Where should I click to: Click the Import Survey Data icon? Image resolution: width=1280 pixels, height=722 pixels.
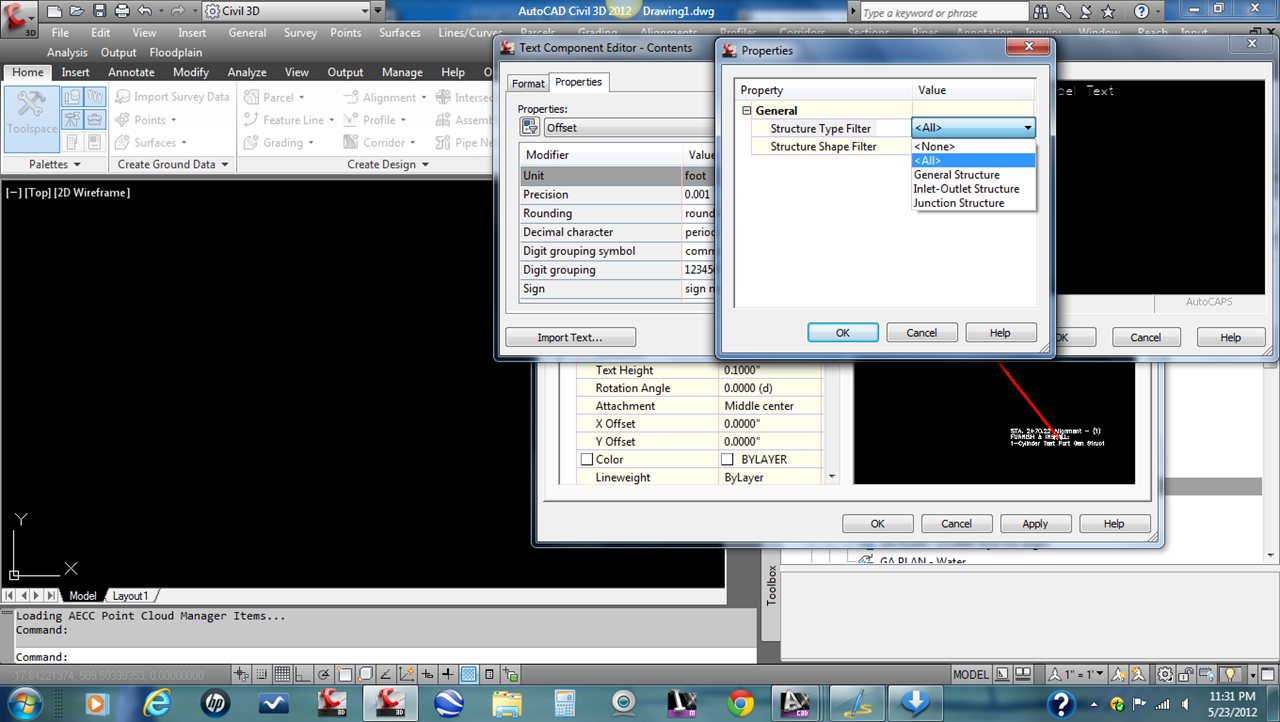pyautogui.click(x=122, y=97)
